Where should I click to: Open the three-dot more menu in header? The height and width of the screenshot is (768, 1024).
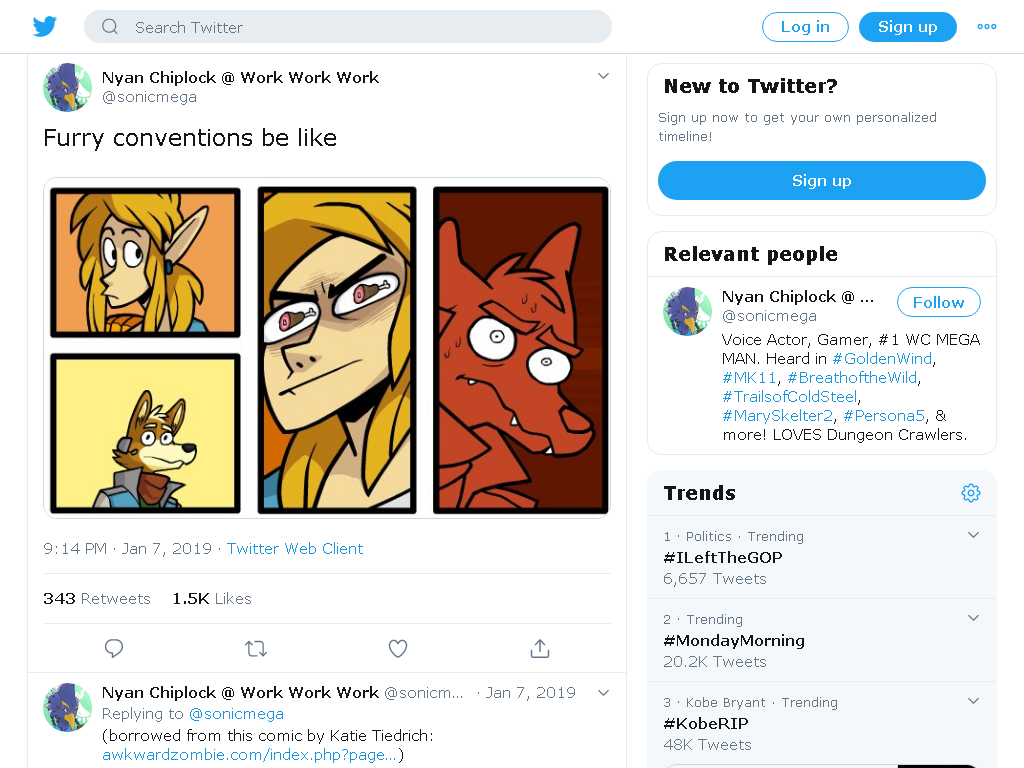986,27
